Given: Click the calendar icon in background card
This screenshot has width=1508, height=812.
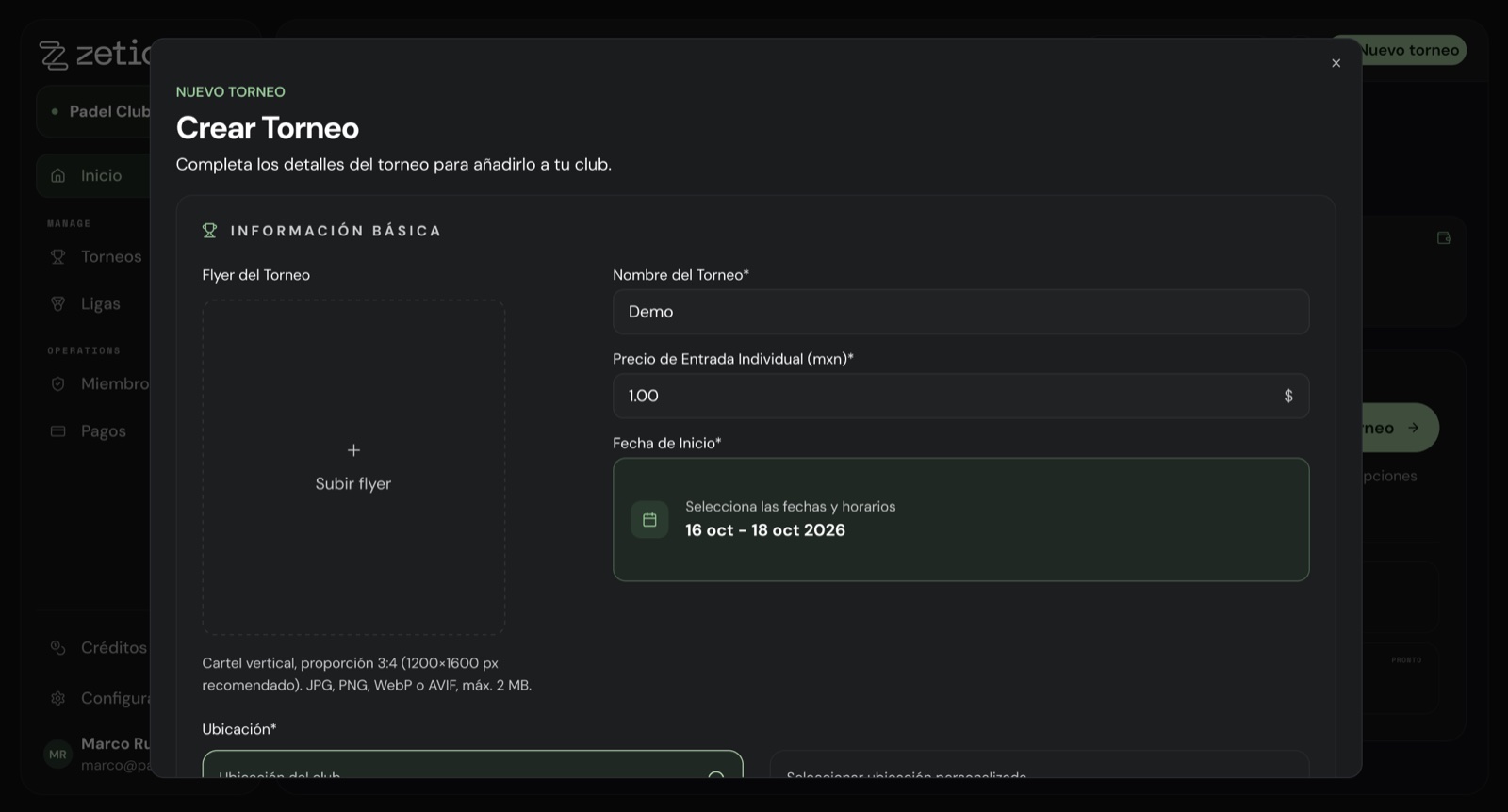Looking at the screenshot, I should point(1443,238).
